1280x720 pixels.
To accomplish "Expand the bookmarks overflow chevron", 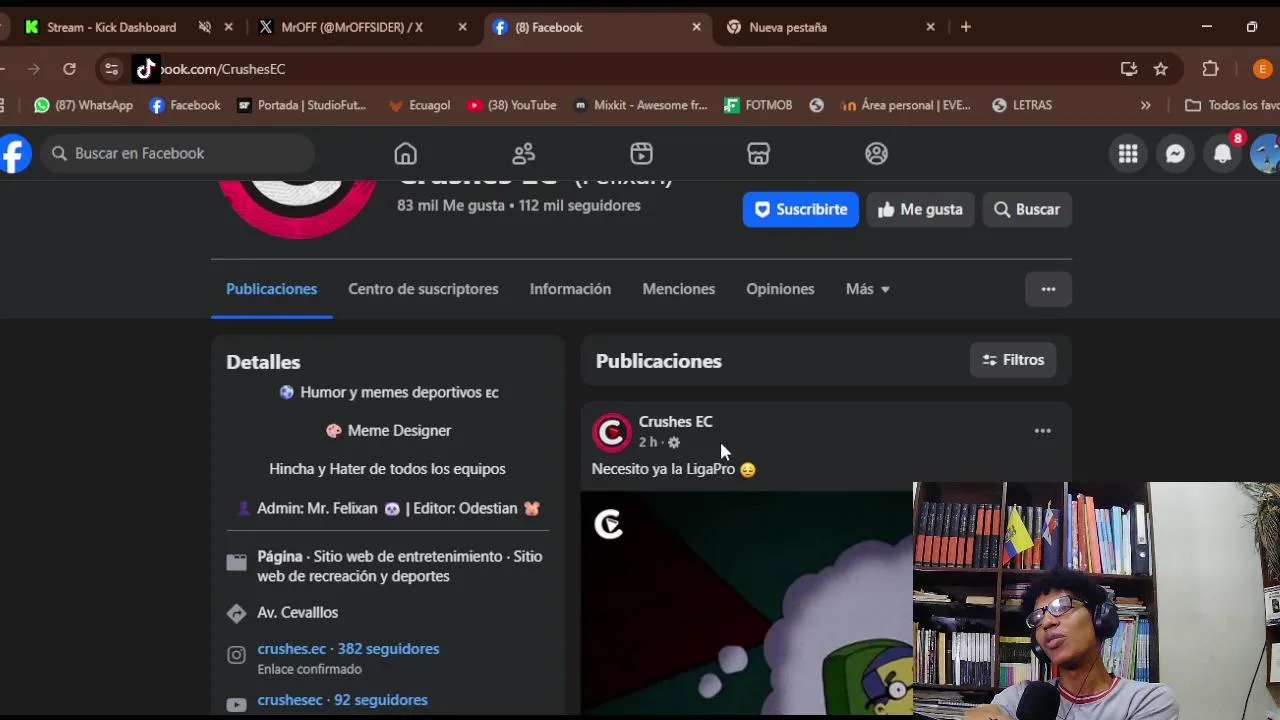I will [1145, 105].
